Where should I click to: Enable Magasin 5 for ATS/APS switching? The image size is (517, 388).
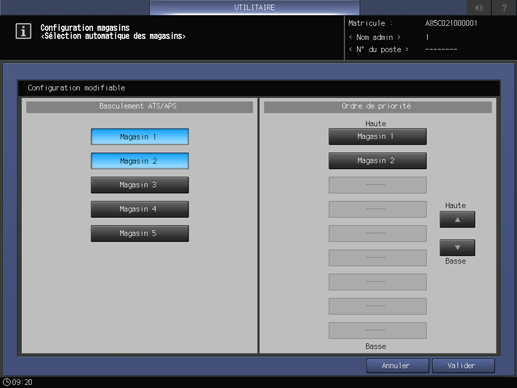[x=140, y=233]
